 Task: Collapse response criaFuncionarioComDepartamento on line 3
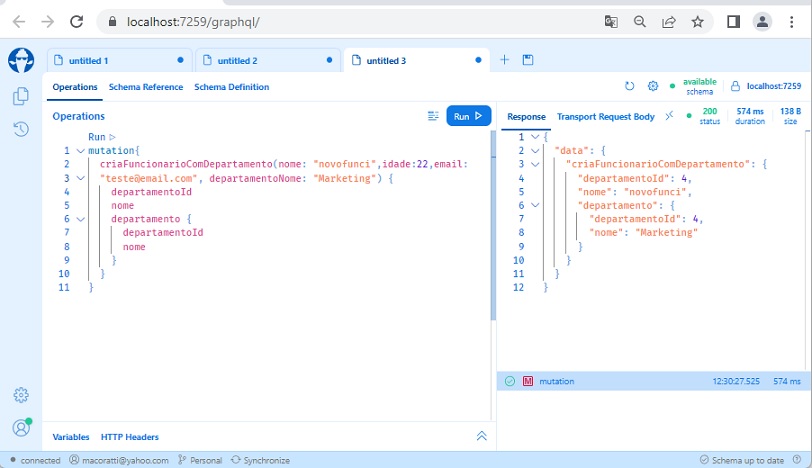tap(535, 164)
